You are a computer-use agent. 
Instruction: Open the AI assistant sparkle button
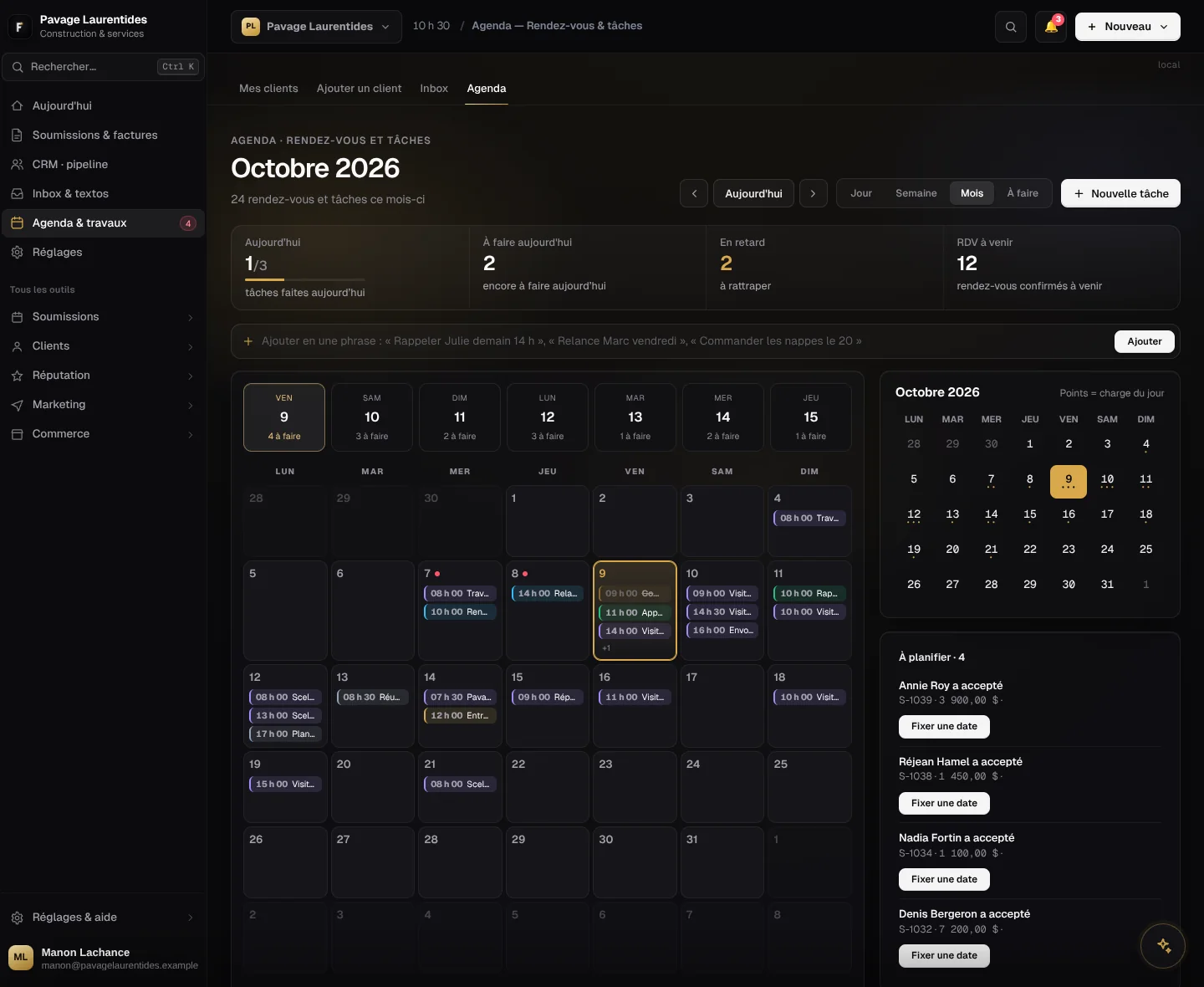1163,945
